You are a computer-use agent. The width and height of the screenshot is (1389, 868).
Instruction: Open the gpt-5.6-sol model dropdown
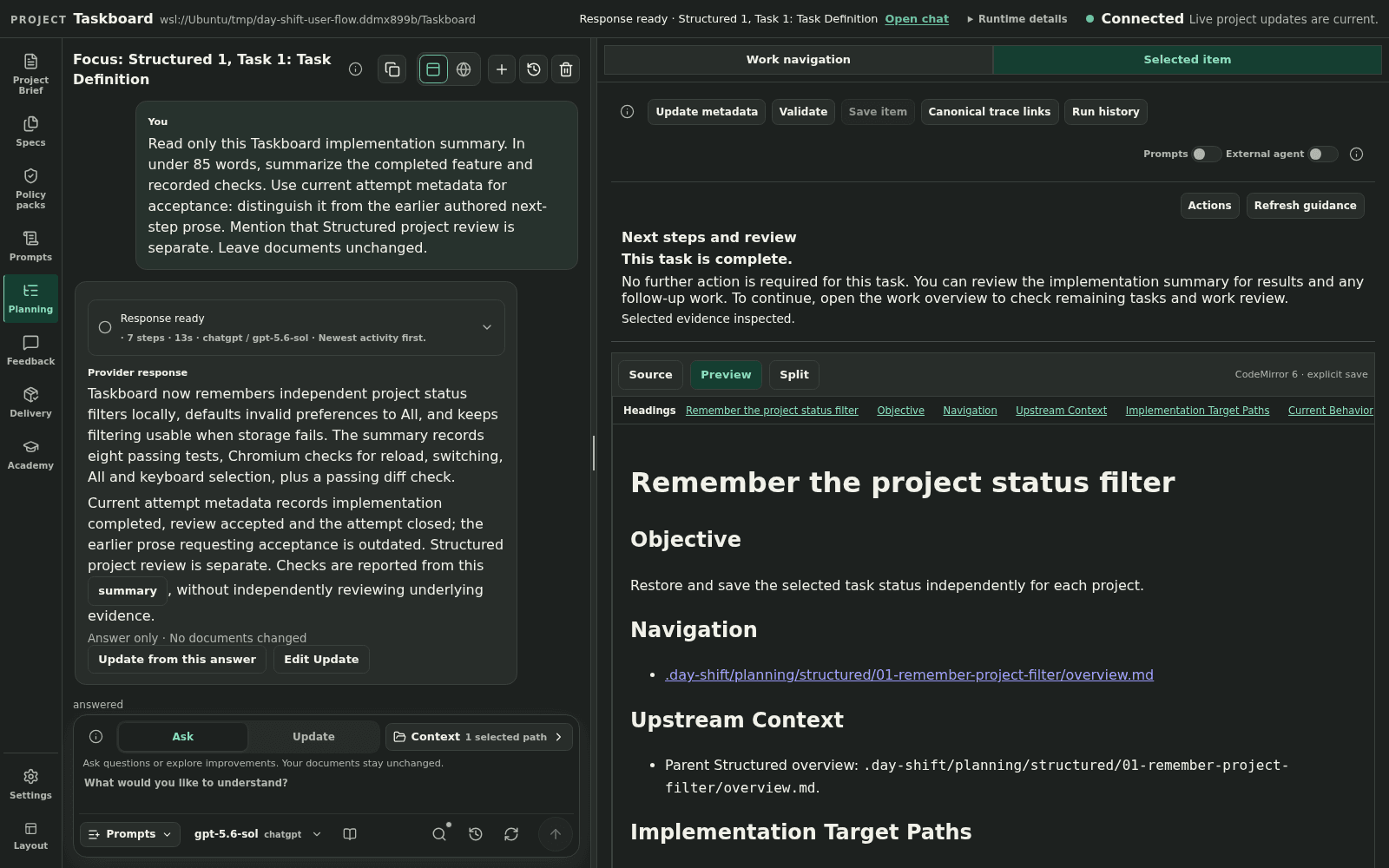(x=258, y=834)
